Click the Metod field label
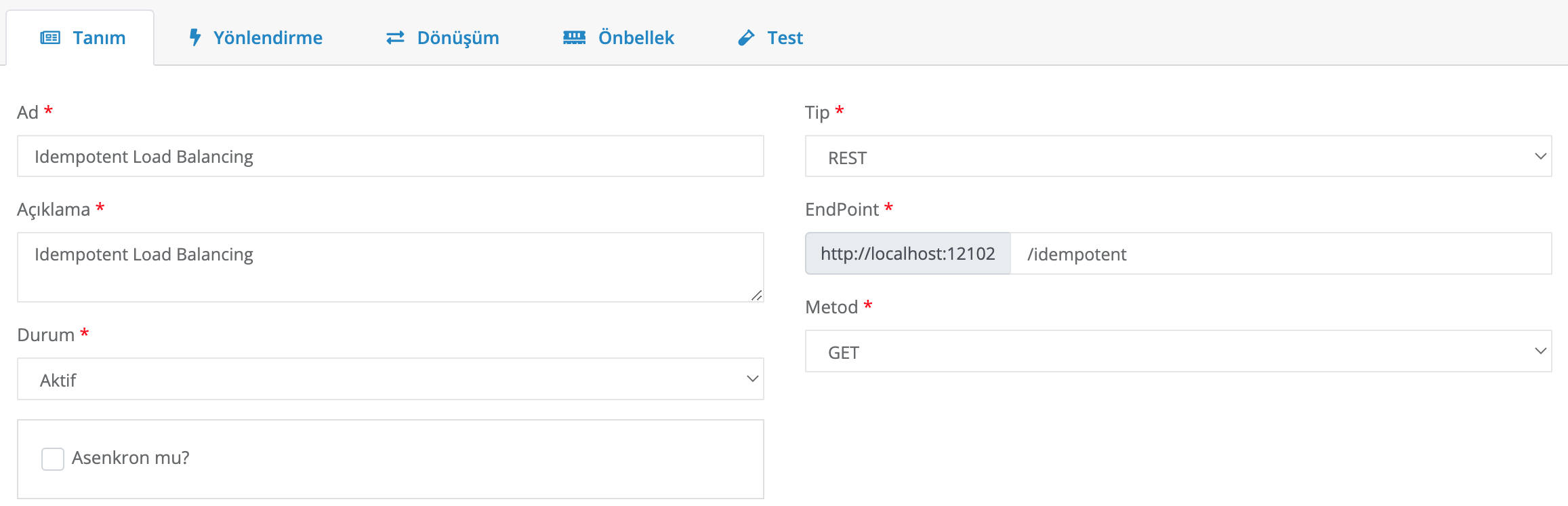Image resolution: width=1568 pixels, height=506 pixels. (831, 307)
